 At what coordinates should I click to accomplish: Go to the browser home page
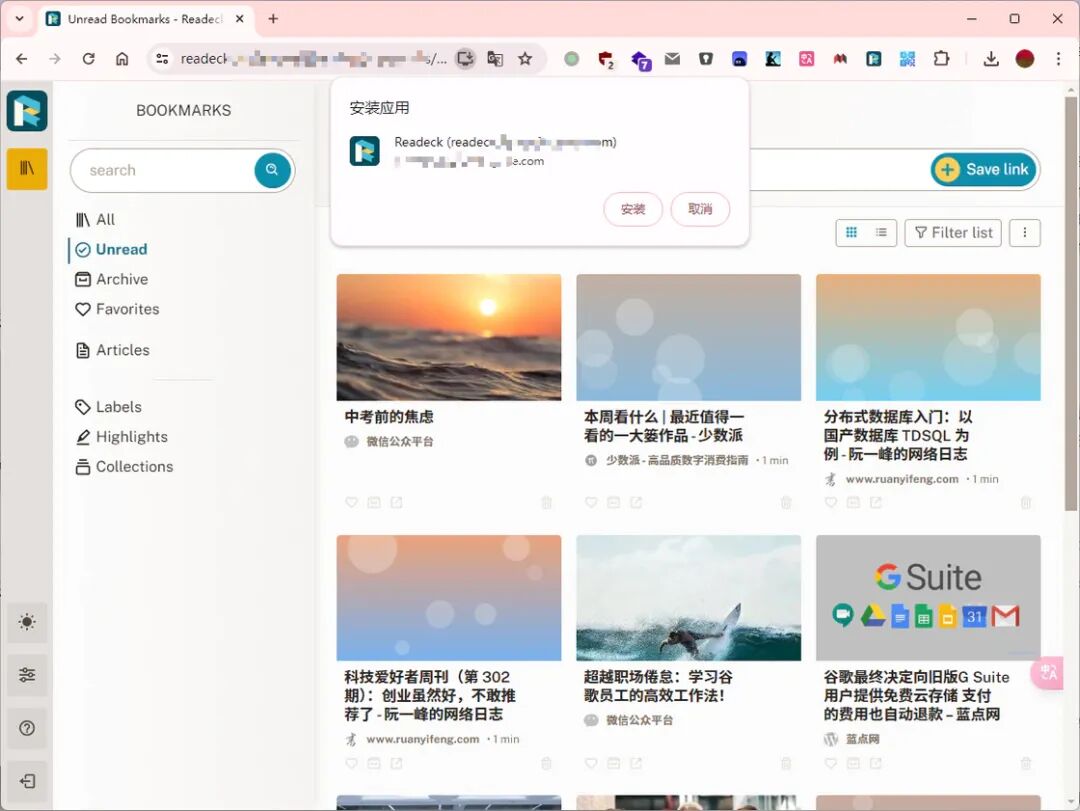[x=122, y=59]
